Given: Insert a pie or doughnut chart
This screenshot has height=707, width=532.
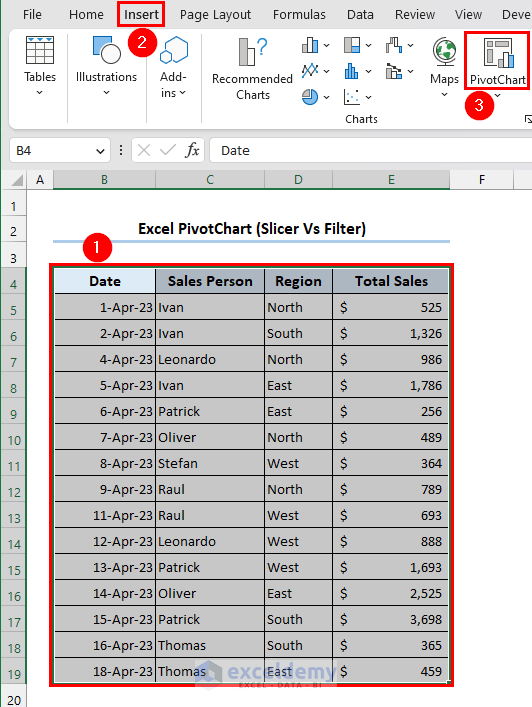Looking at the screenshot, I should click(x=310, y=96).
